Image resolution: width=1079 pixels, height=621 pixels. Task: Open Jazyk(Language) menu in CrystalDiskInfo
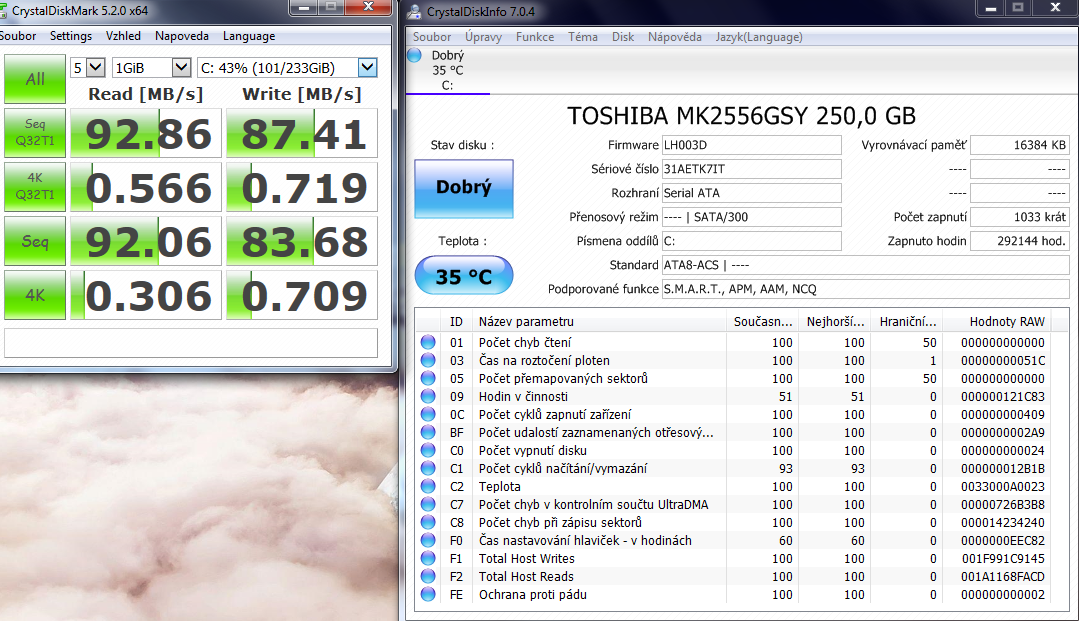pyautogui.click(x=759, y=37)
